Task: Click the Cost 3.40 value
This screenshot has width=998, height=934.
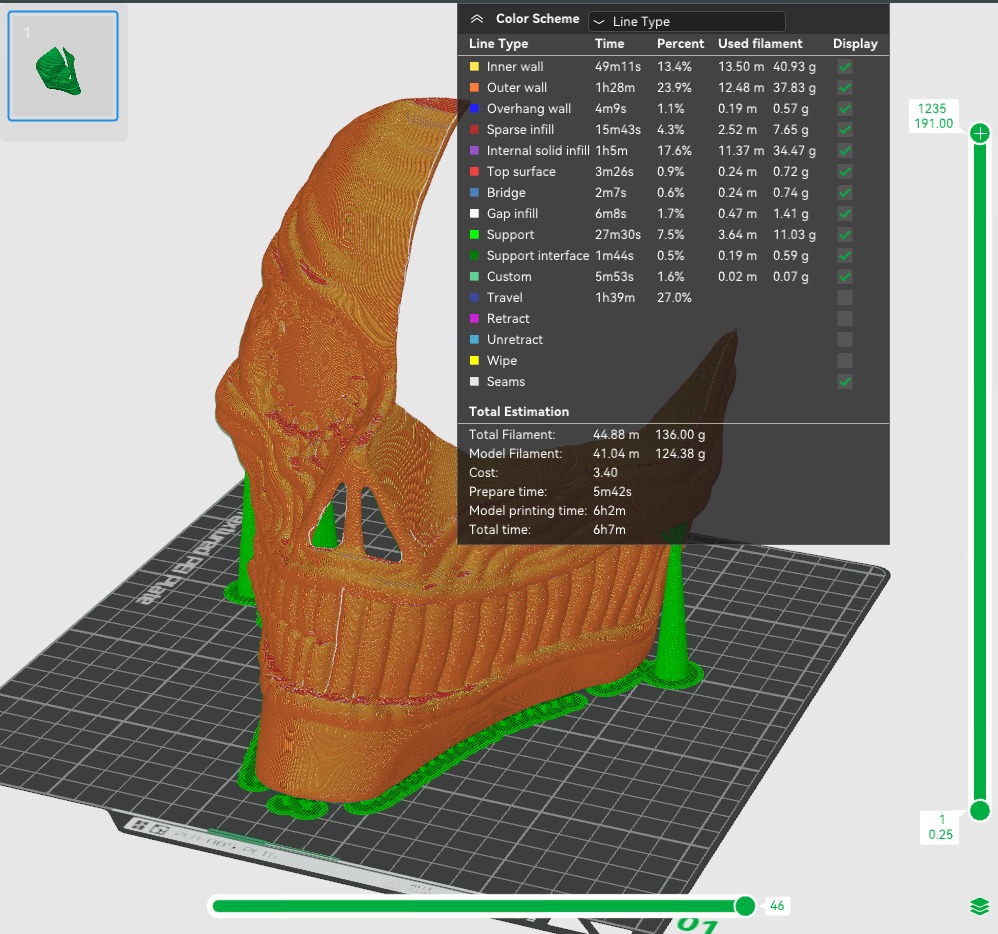Action: click(605, 472)
